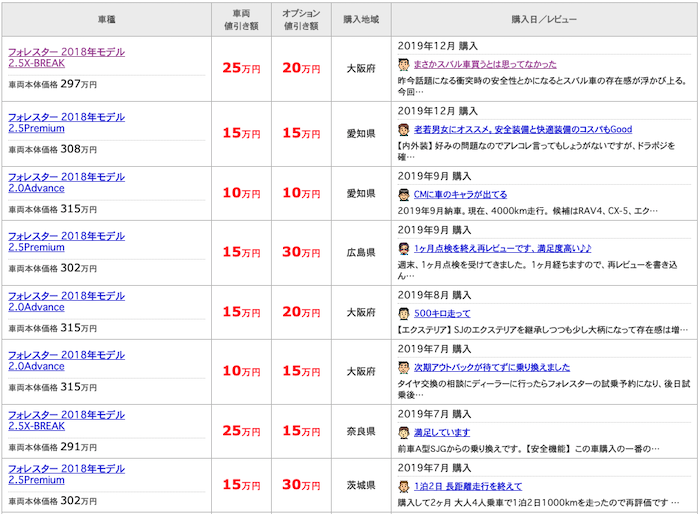Click review excerpt starting 前車A型SJGからの乗り換えです
700x514 pixels.
click(x=529, y=449)
